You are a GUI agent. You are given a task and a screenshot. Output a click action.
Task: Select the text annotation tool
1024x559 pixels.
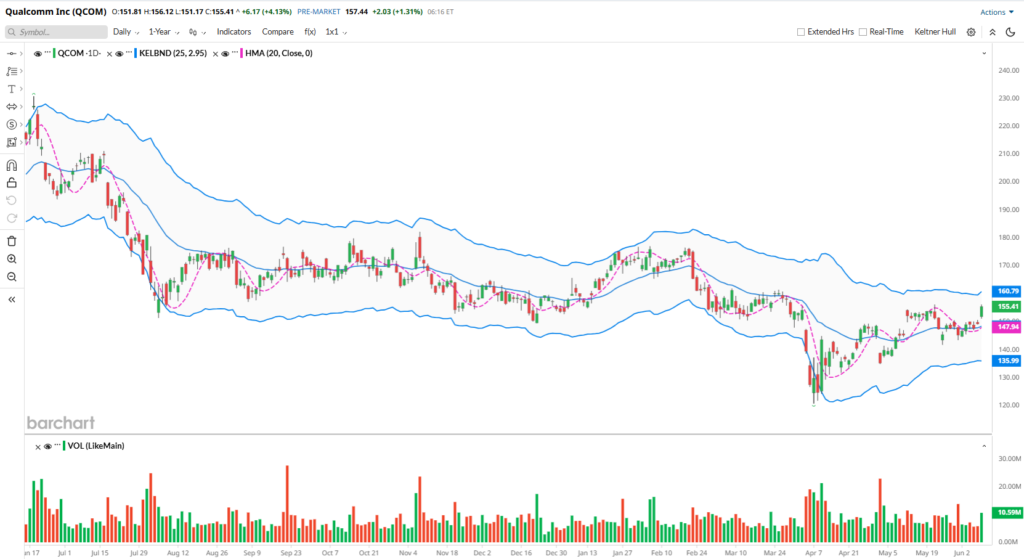coord(12,89)
